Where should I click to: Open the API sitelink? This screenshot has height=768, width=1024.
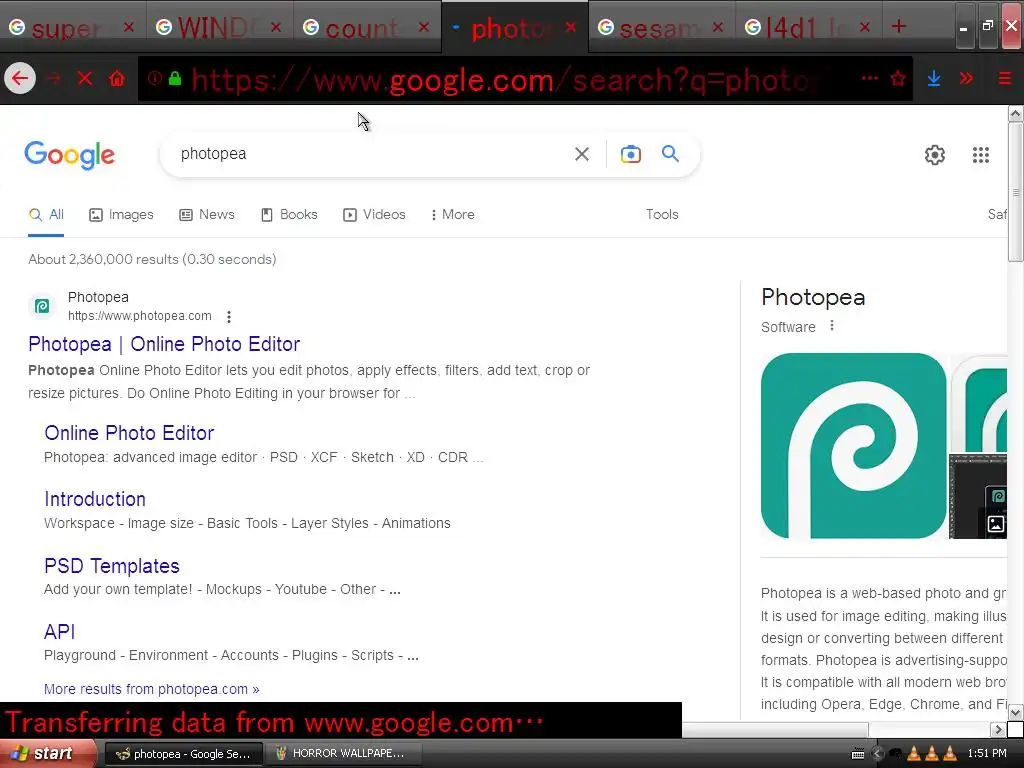point(59,632)
